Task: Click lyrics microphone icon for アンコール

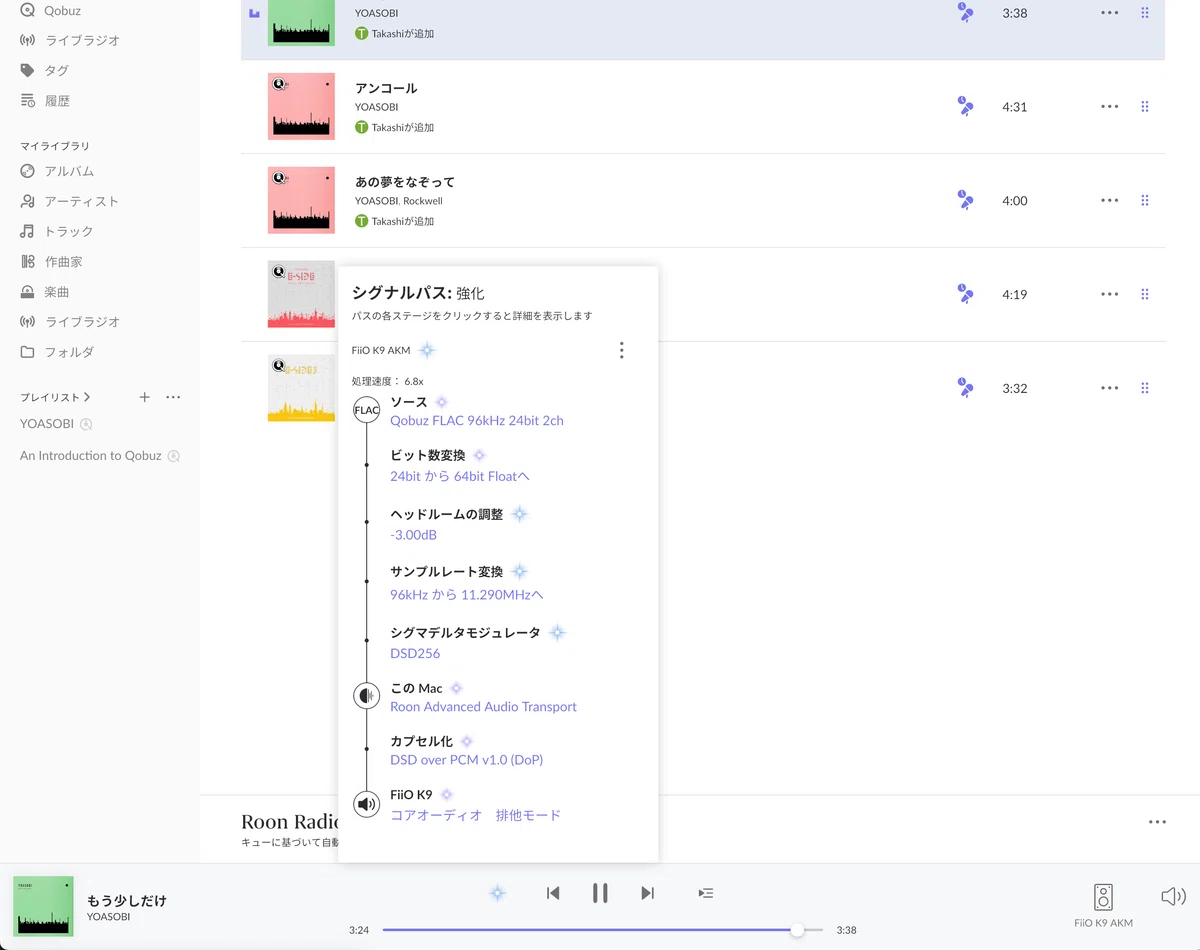Action: coord(965,106)
